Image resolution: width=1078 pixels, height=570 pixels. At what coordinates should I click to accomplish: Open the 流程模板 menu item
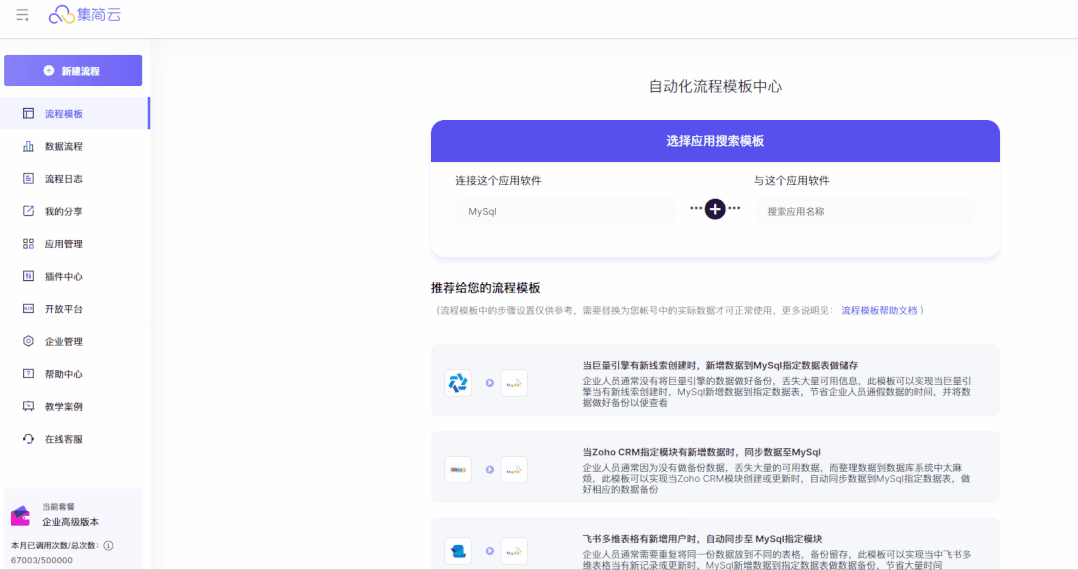coord(63,114)
